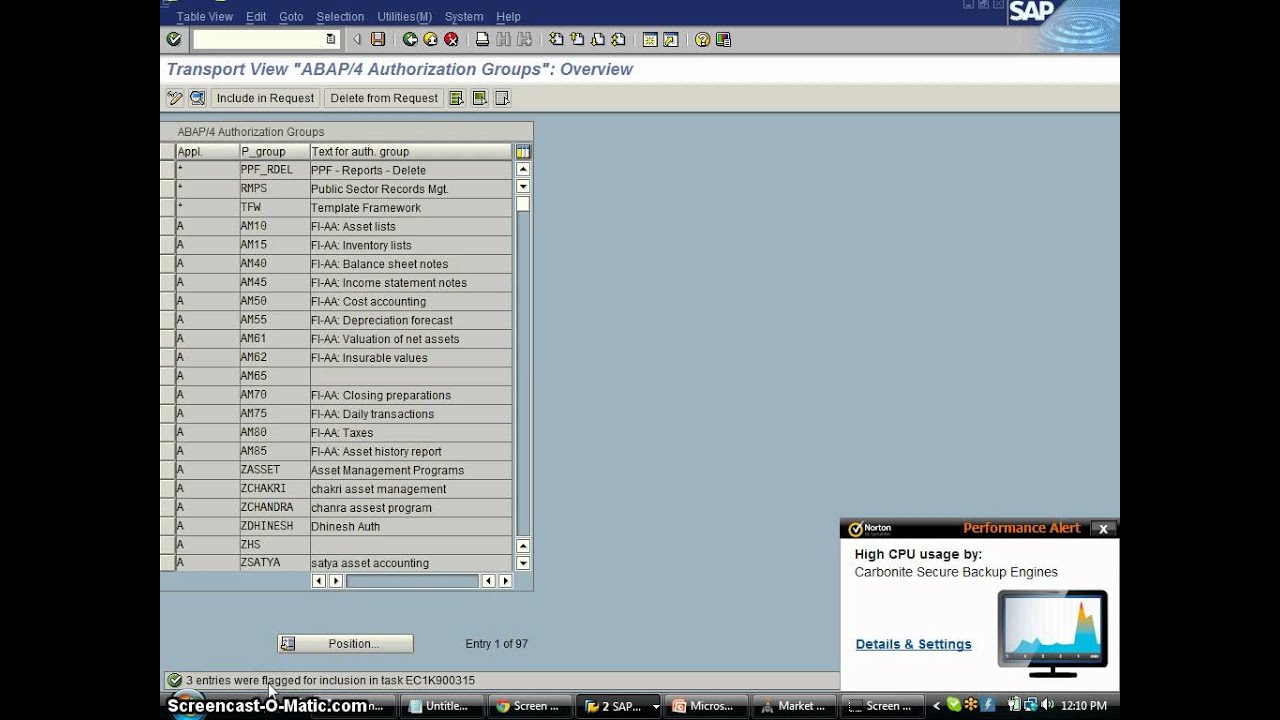Click the yellow Exit icon
This screenshot has height=720, width=1280.
430,39
